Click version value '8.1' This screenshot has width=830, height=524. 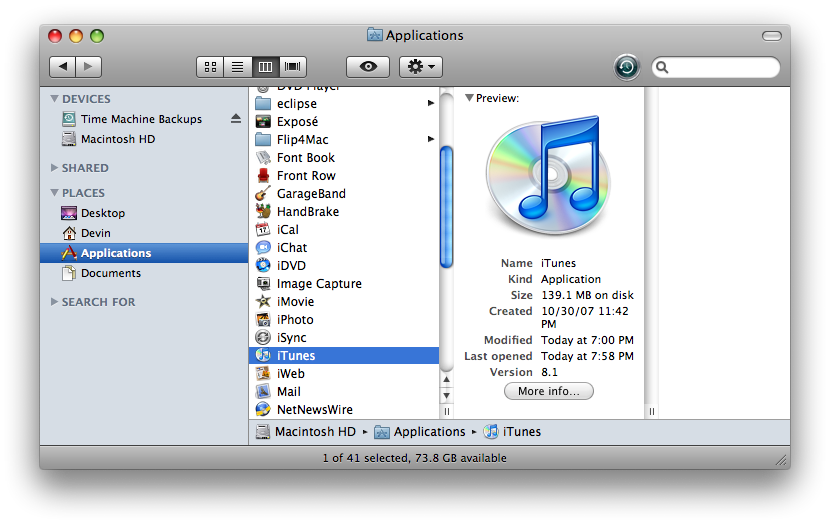click(x=549, y=372)
